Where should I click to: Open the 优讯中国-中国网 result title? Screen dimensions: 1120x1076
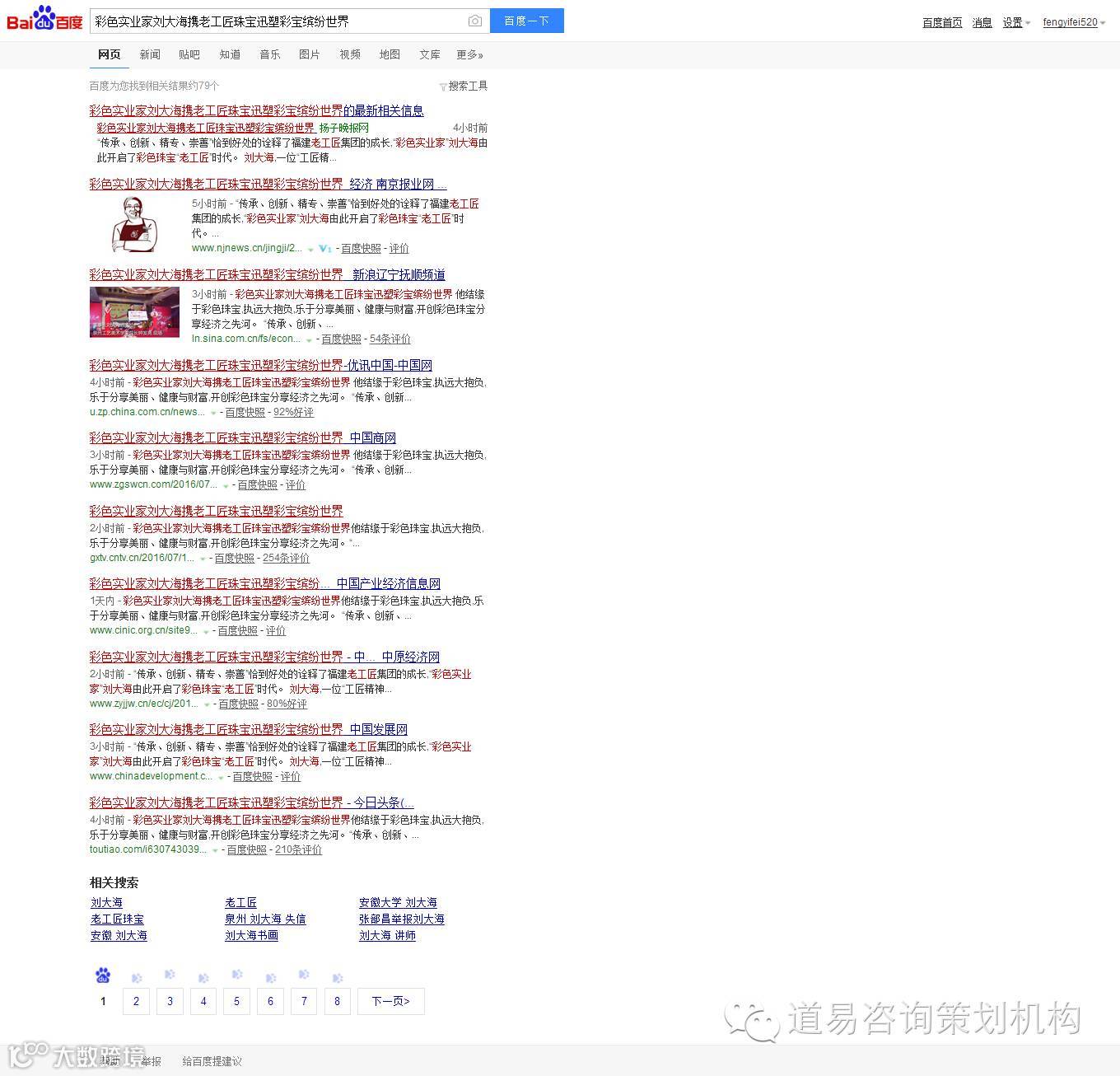point(261,365)
